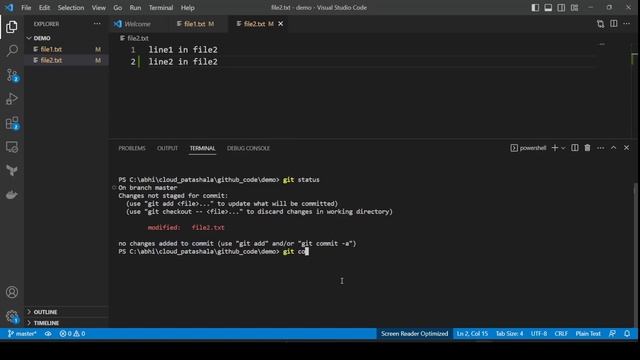Open the Manage gear icon

12,316
